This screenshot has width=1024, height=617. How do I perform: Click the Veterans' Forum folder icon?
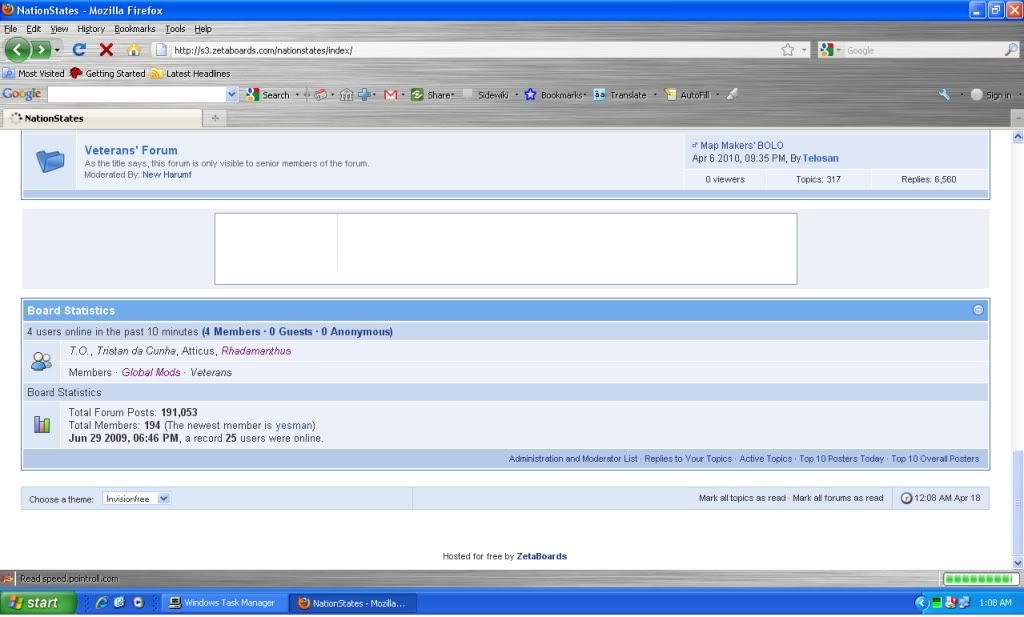pos(50,159)
